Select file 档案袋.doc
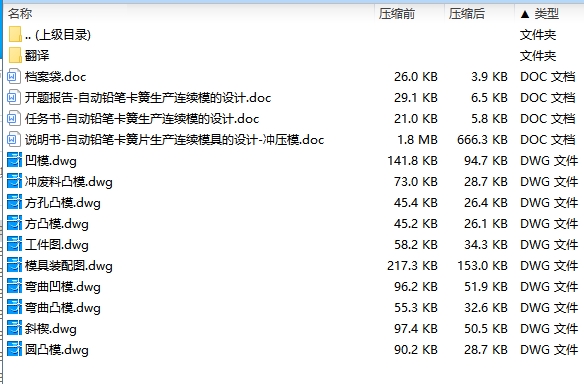The height and width of the screenshot is (384, 584). [55, 77]
